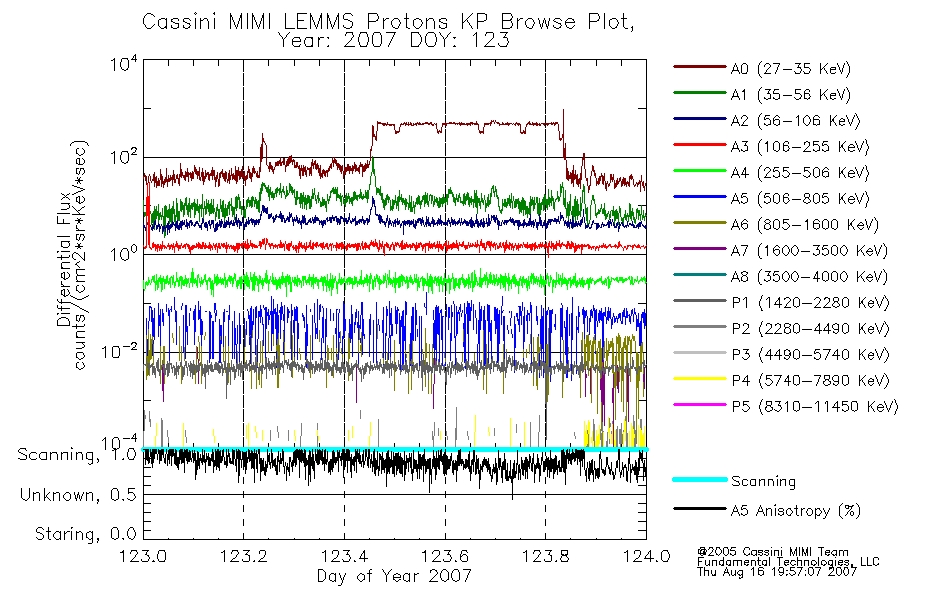Click the P5 (8310-11450 KeV) legend label
The image size is (950, 600).
tap(815, 407)
